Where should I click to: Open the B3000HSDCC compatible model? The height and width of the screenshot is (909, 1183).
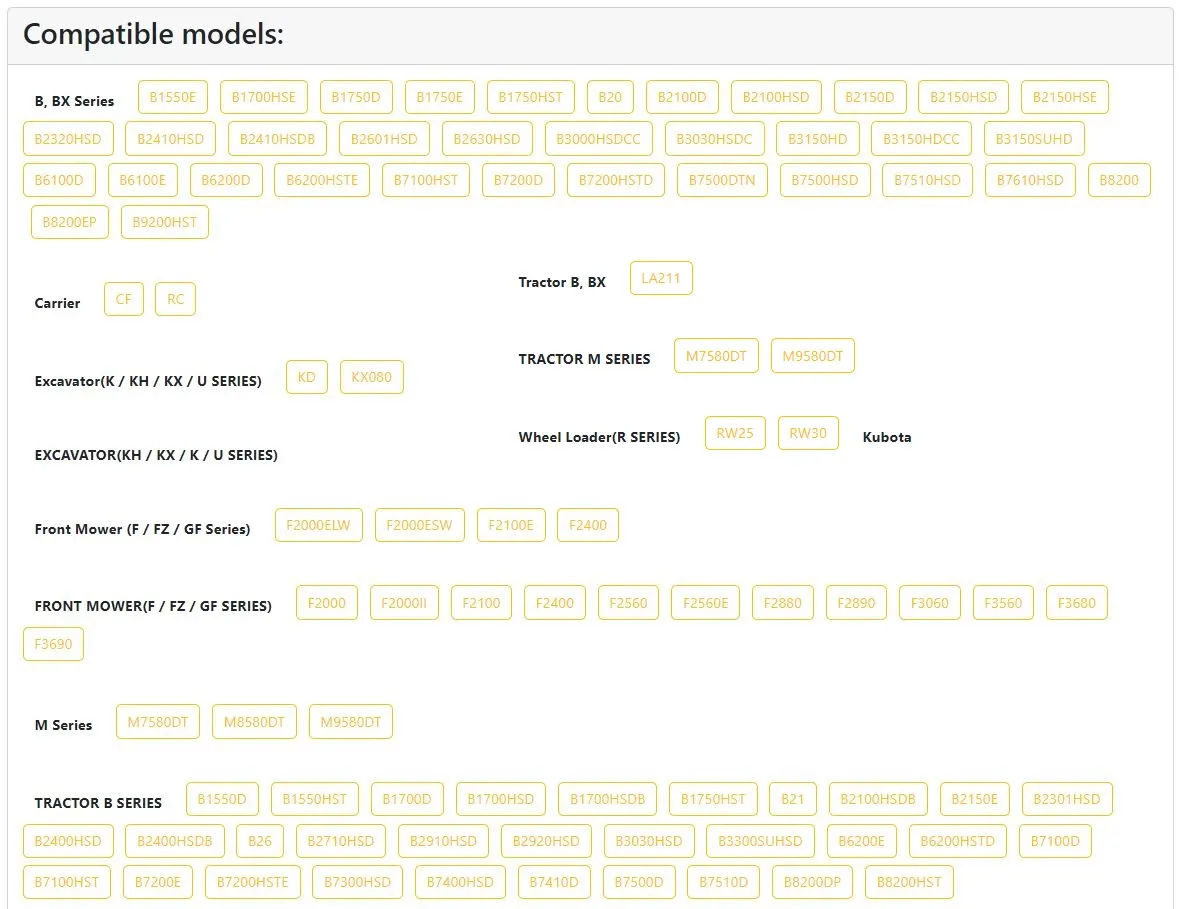(598, 139)
